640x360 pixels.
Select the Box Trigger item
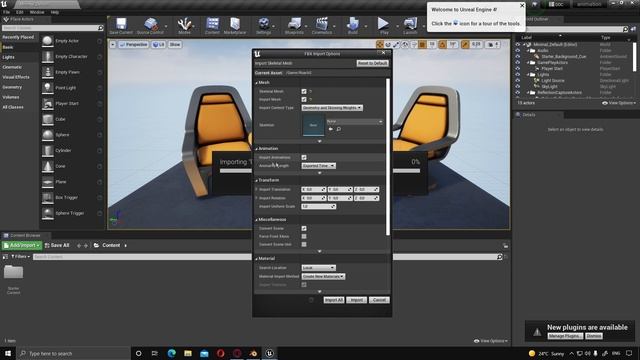72,197
